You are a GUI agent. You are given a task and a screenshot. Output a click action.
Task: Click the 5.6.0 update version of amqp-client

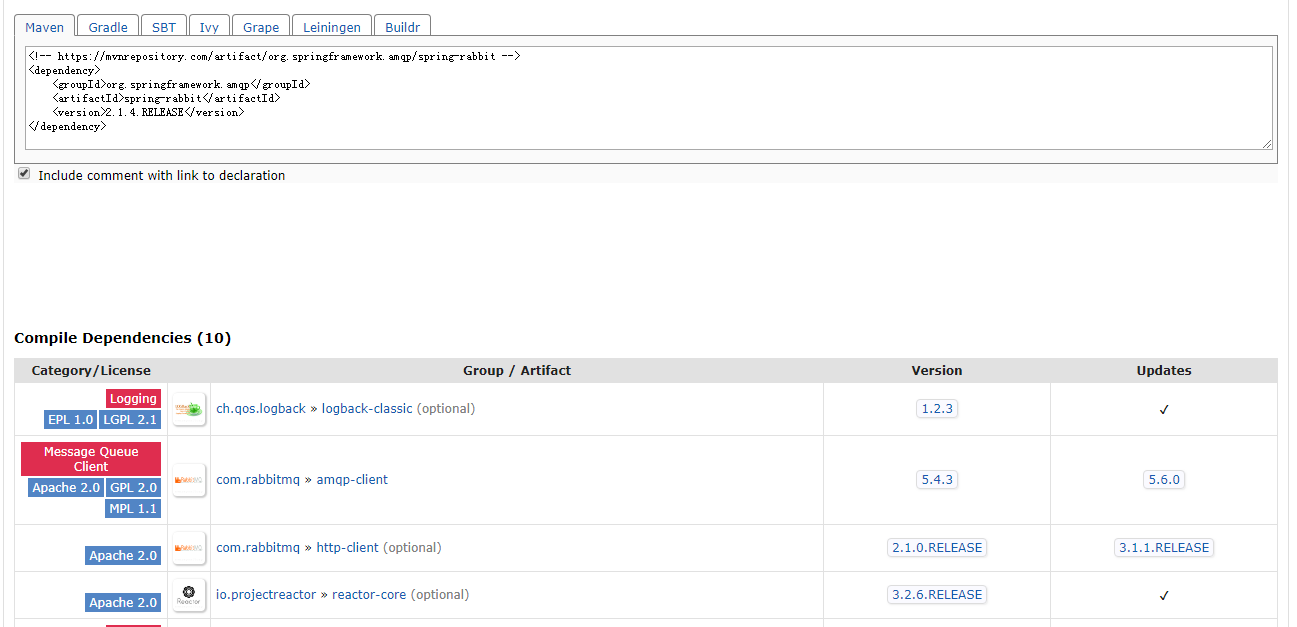click(1163, 479)
